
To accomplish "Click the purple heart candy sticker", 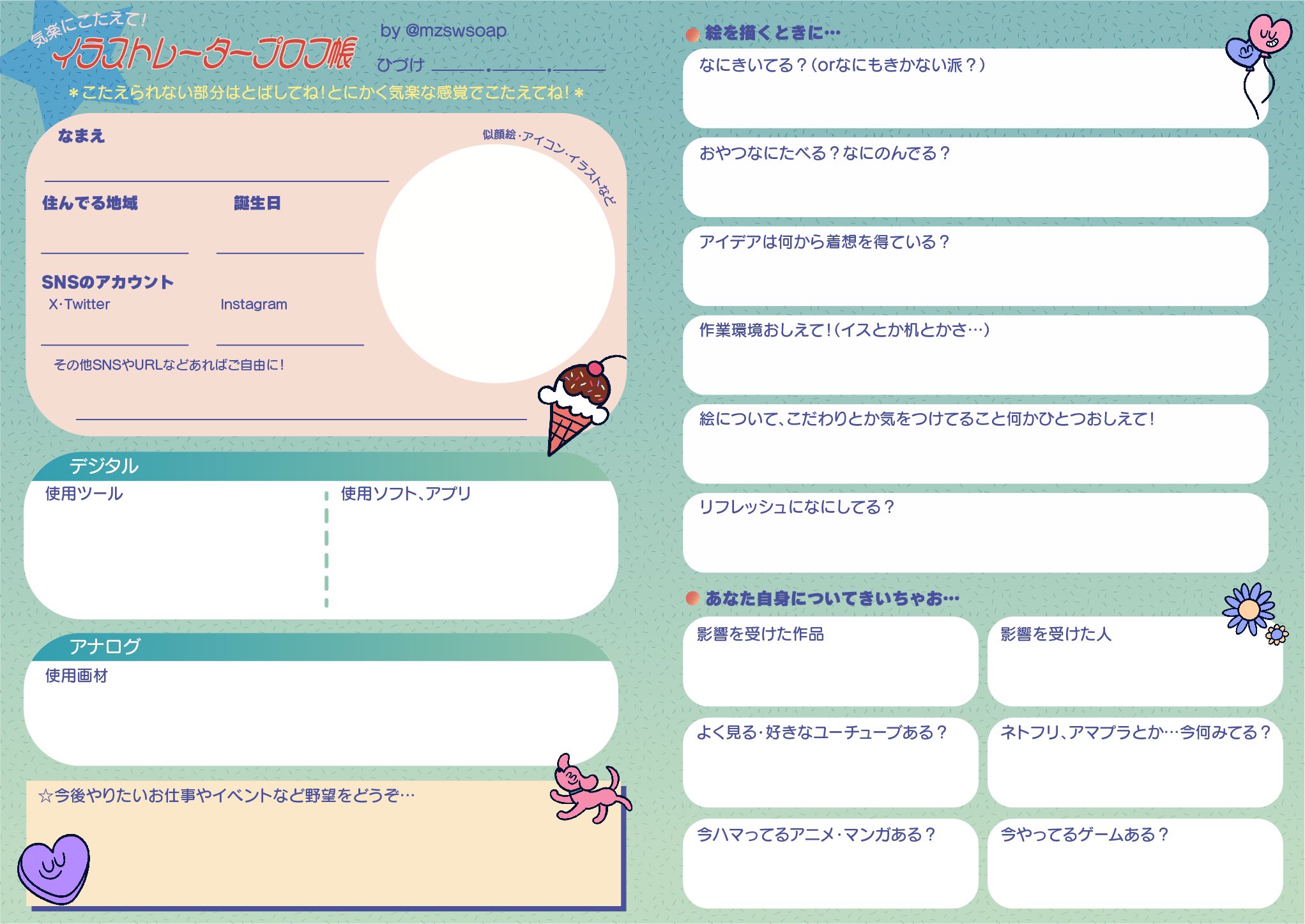I will tap(54, 868).
